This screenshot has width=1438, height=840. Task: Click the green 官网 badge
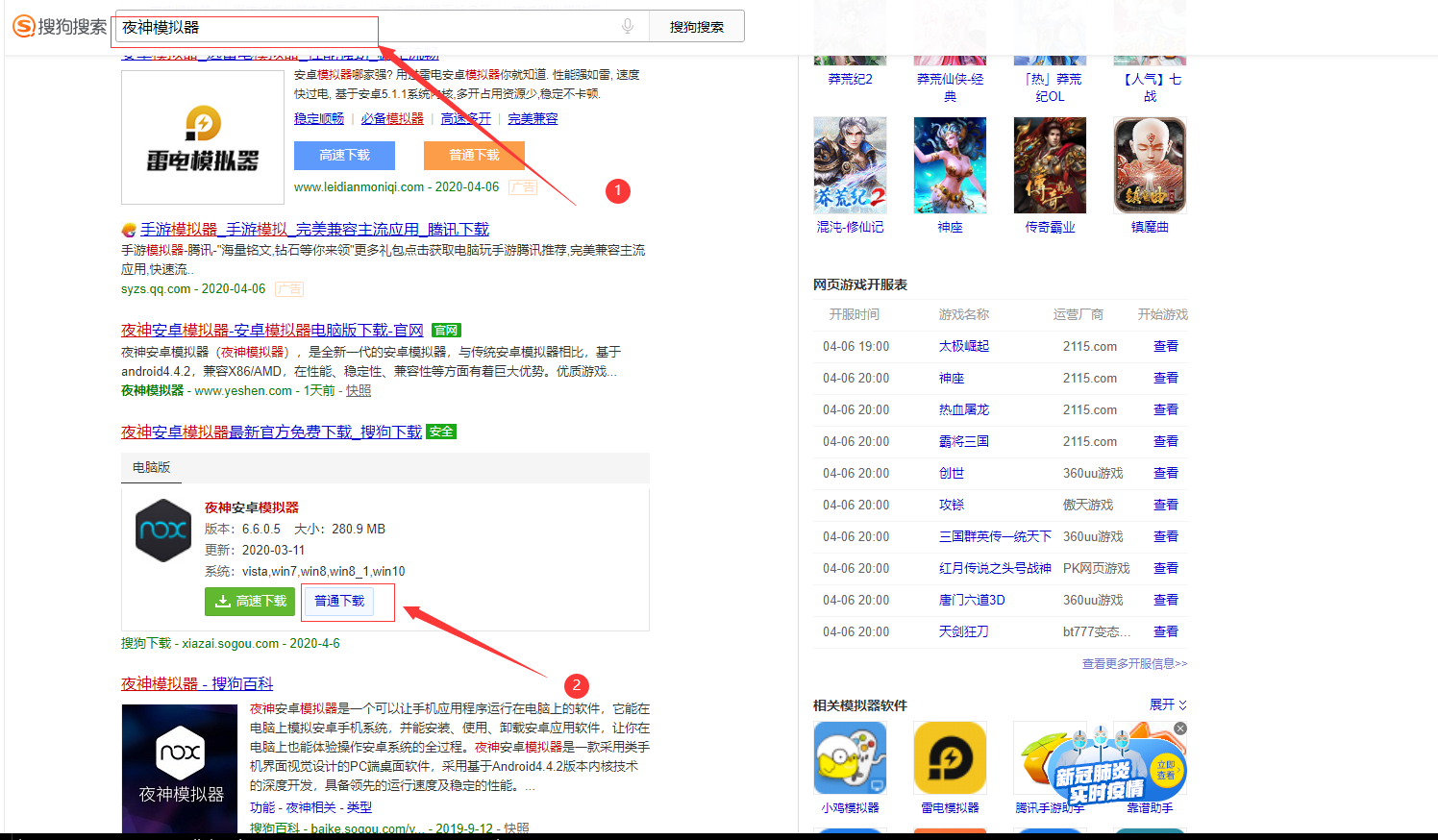point(445,330)
